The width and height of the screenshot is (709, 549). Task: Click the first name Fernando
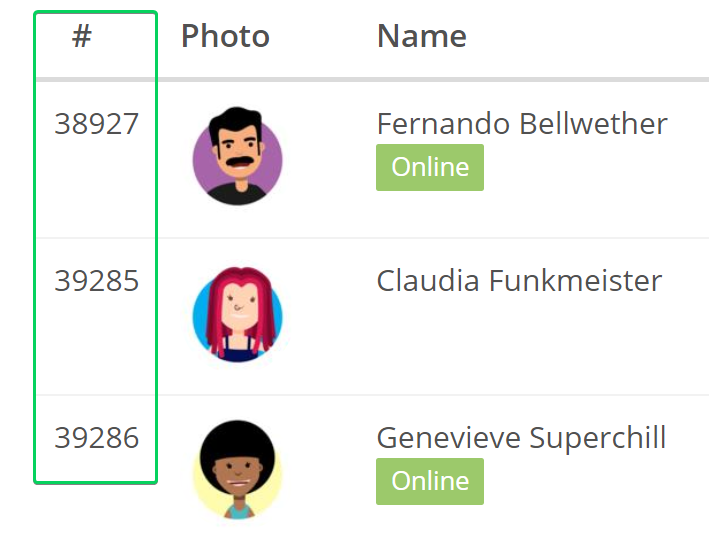coord(443,124)
